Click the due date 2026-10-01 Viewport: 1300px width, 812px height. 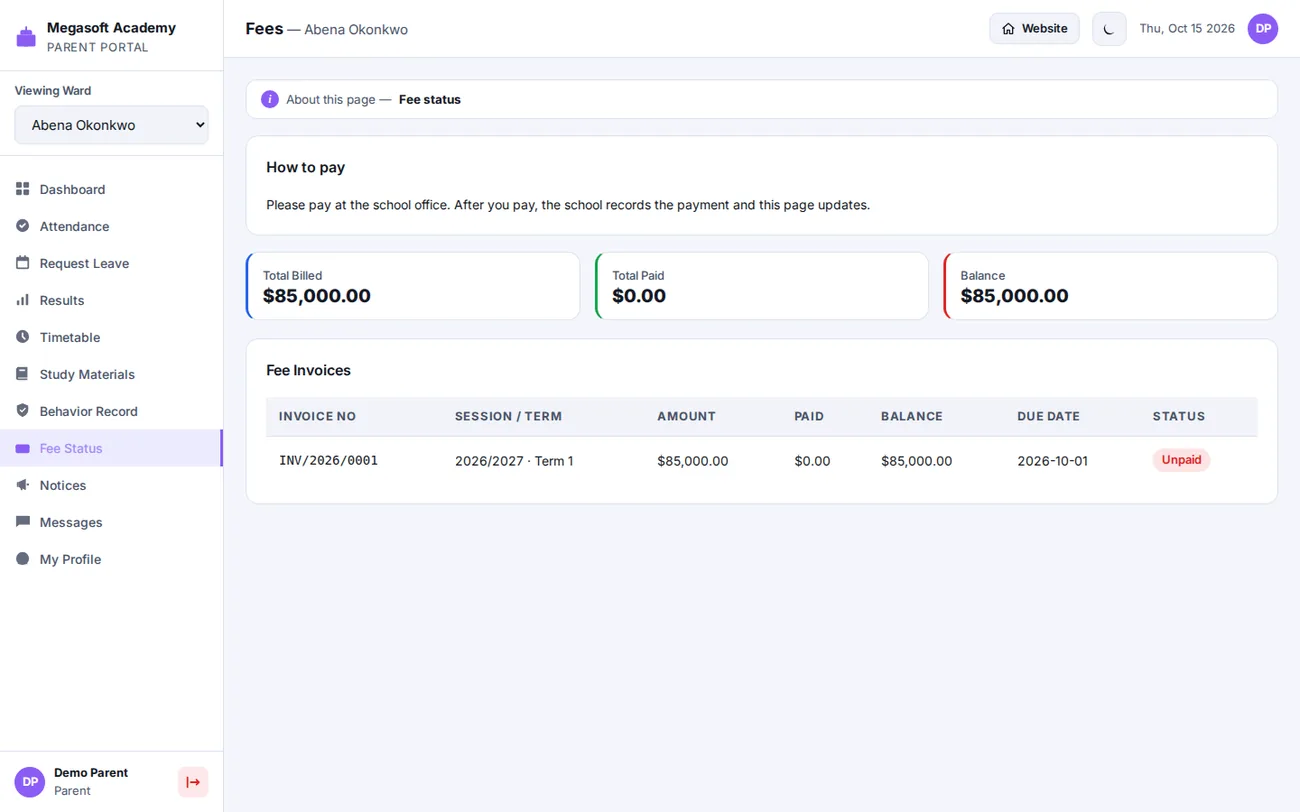(x=1052, y=461)
